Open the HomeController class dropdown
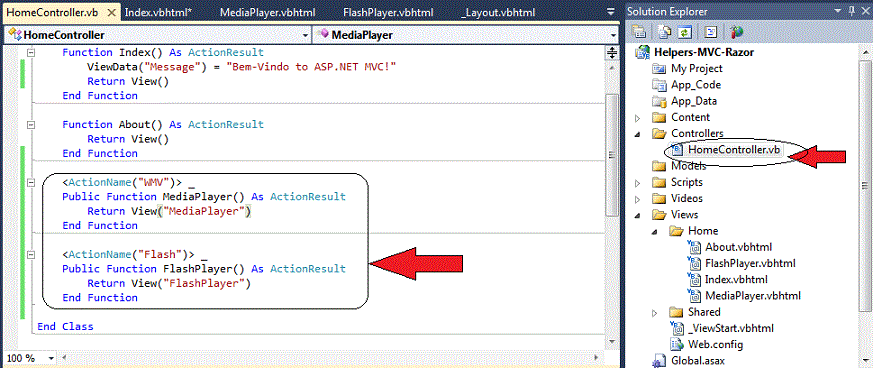Screen dimensions: 873x368 (304, 35)
